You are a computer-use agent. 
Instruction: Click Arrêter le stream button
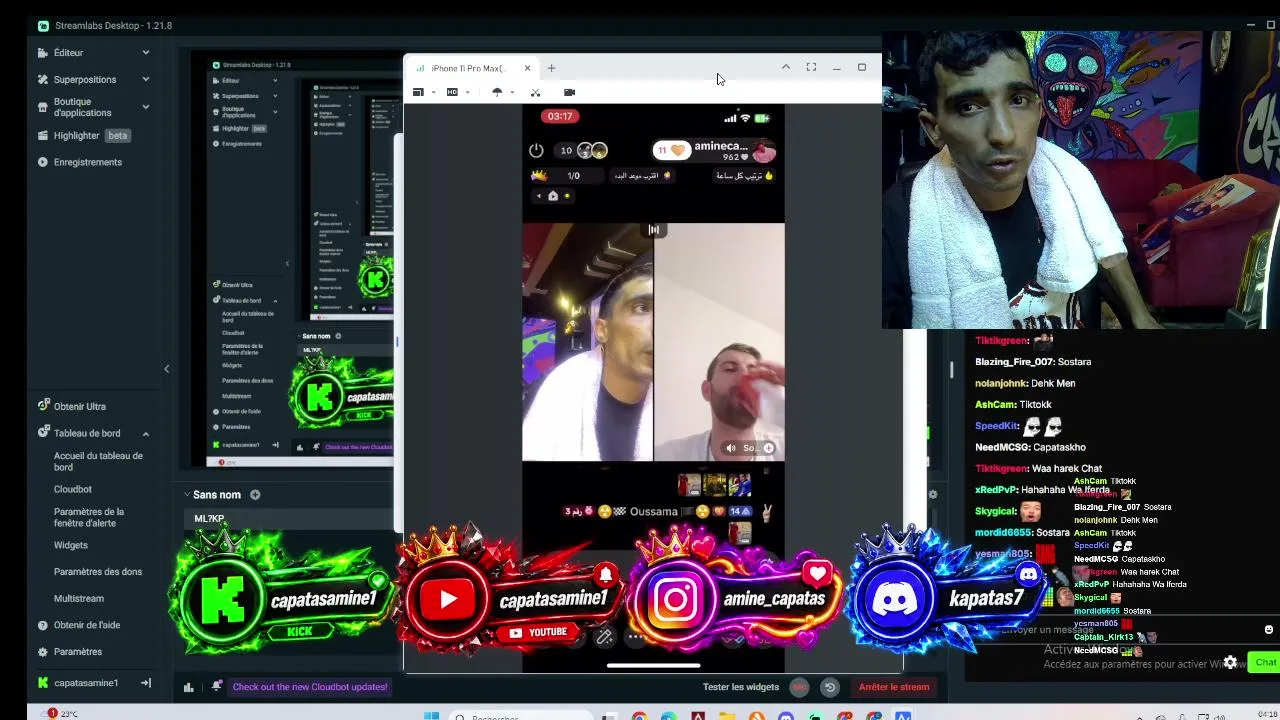pyautogui.click(x=894, y=687)
